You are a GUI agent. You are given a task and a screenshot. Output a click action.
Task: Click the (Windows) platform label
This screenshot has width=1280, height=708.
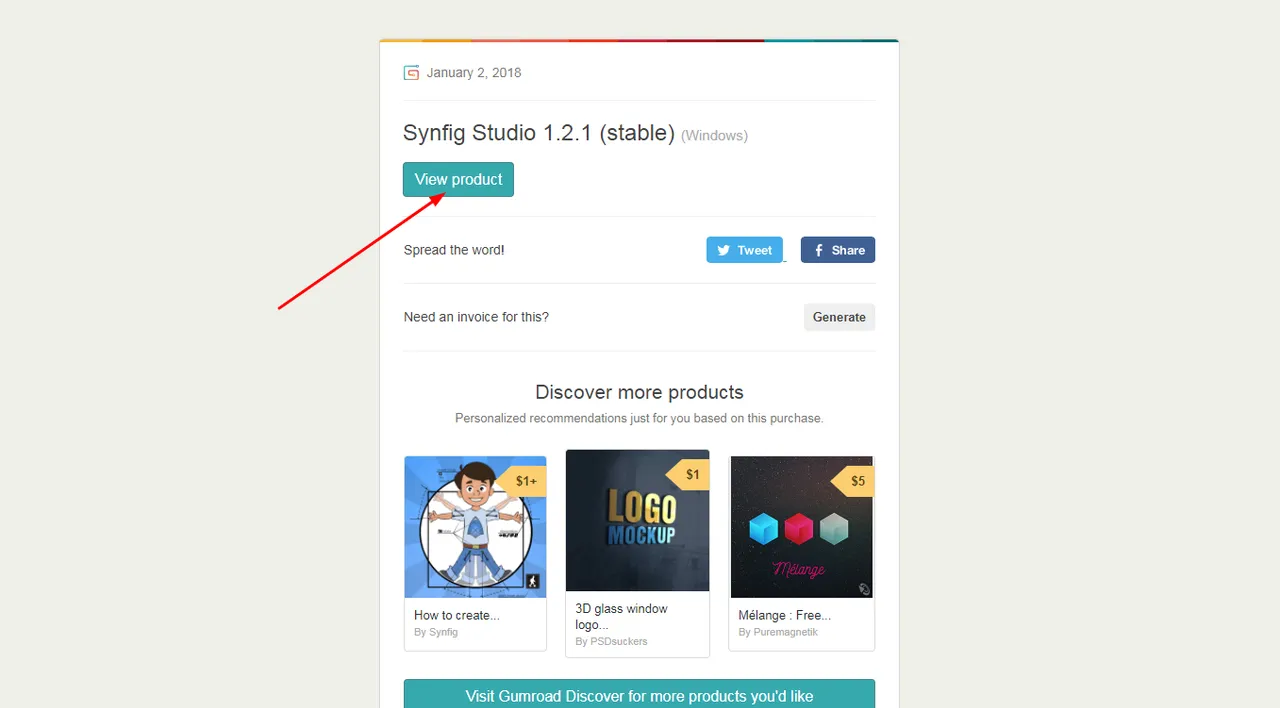pyautogui.click(x=714, y=136)
